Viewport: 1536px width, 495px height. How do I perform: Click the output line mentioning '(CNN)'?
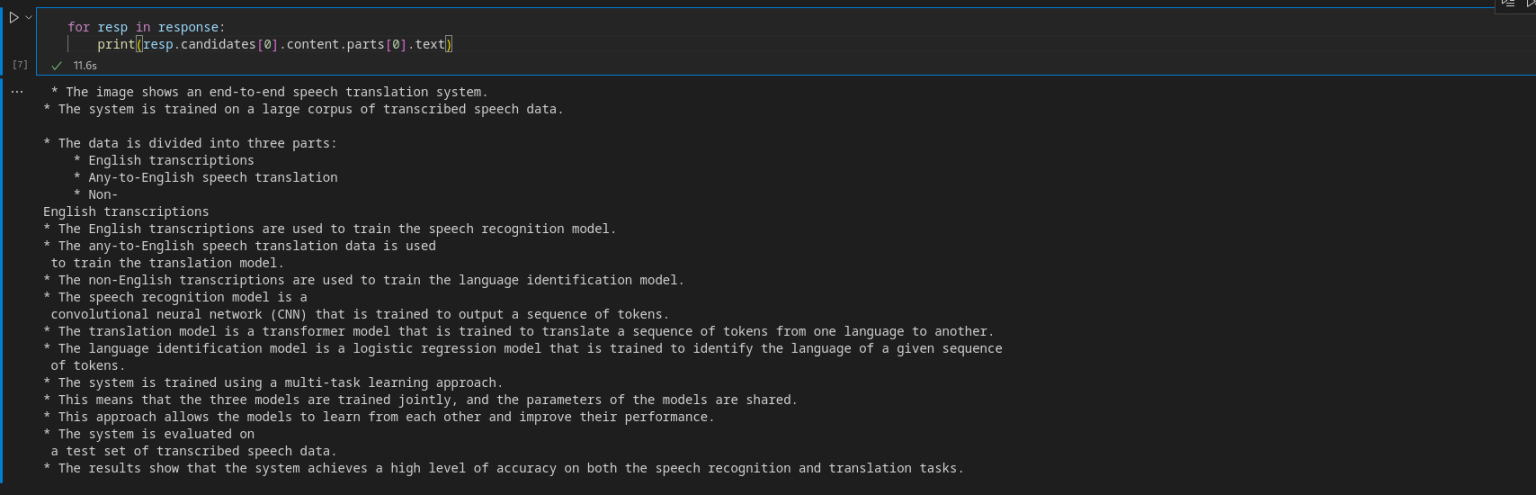coord(360,314)
